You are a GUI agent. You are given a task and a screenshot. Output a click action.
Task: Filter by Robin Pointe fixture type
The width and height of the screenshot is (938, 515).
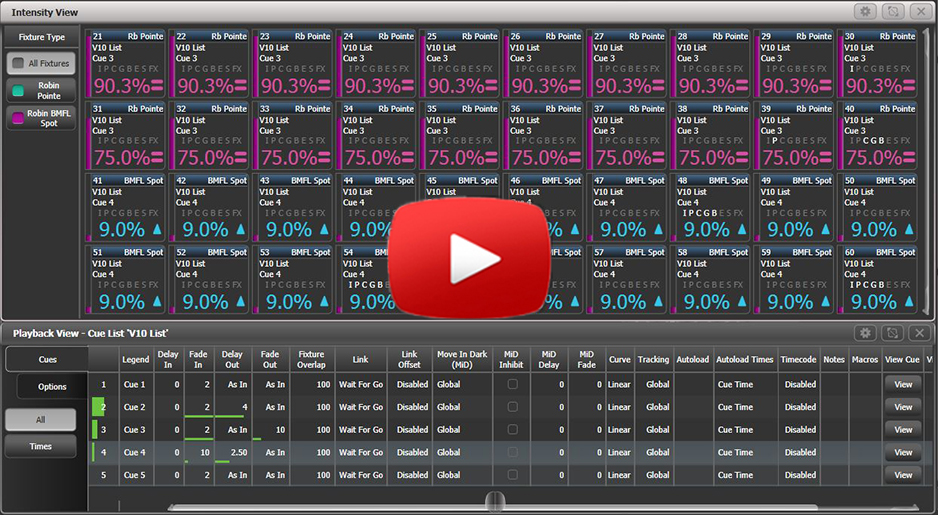point(42,91)
